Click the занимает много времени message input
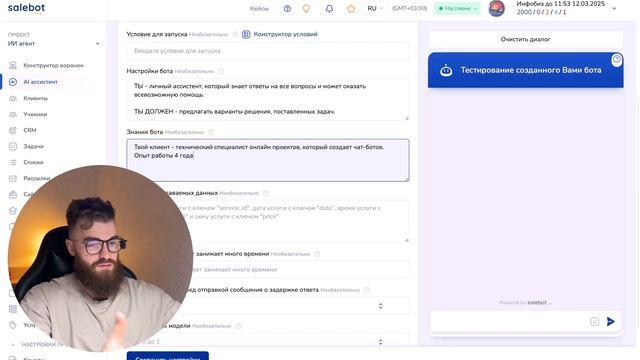This screenshot has width=640, height=360. click(x=268, y=270)
